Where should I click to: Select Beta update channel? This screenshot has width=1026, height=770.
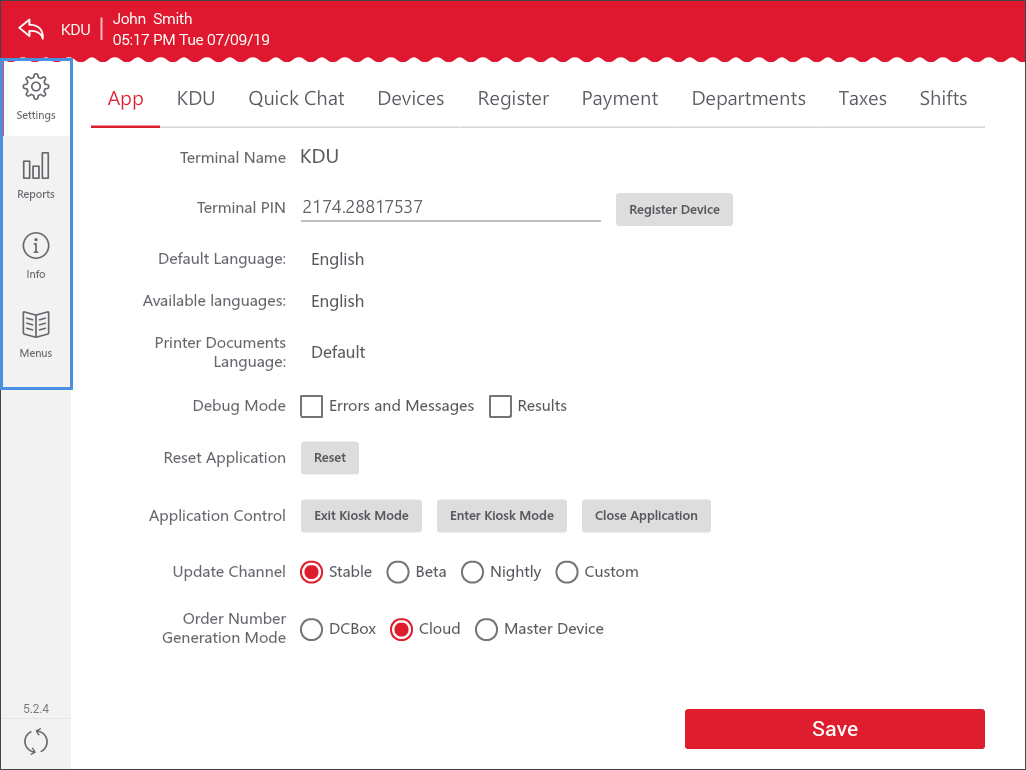(398, 572)
